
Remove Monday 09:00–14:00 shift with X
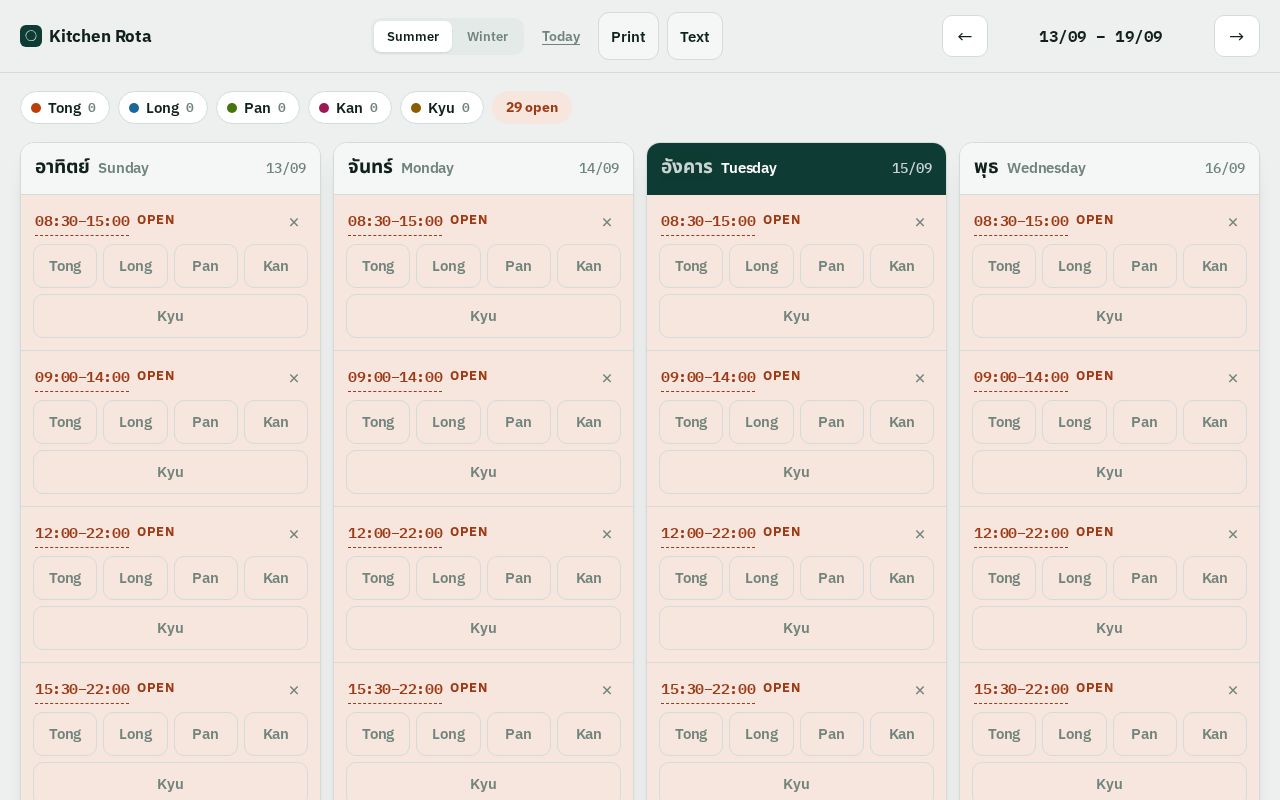607,378
